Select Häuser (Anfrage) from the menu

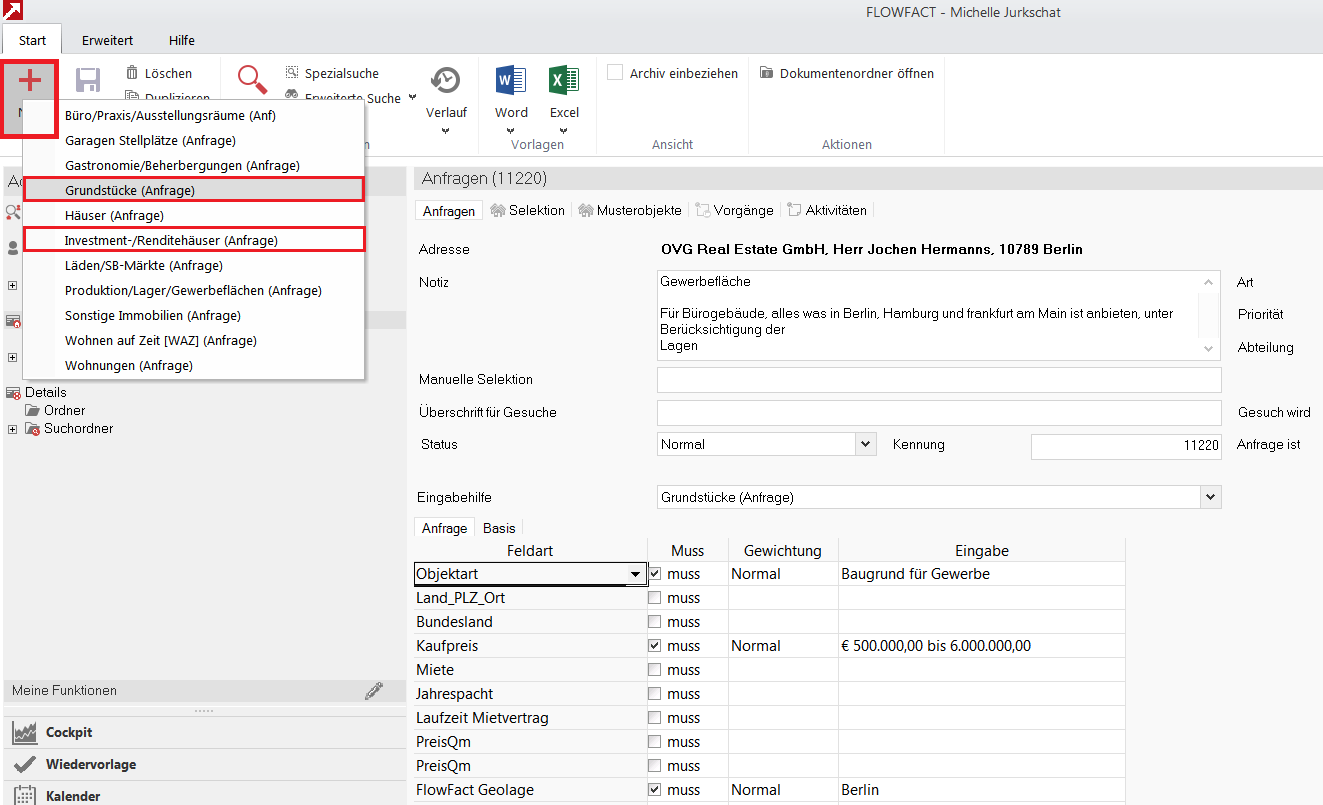pos(114,215)
